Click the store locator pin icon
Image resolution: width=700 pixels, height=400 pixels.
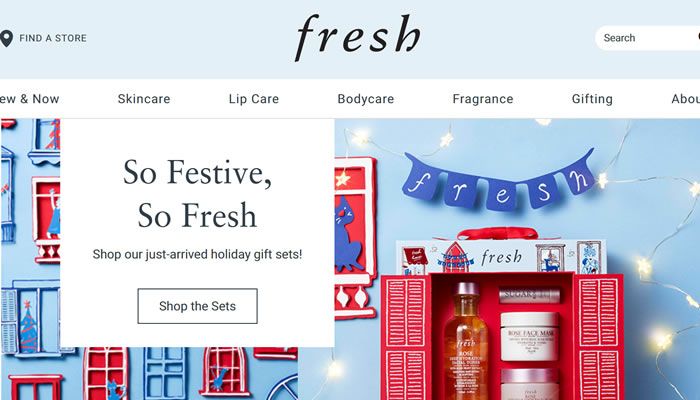[6, 38]
